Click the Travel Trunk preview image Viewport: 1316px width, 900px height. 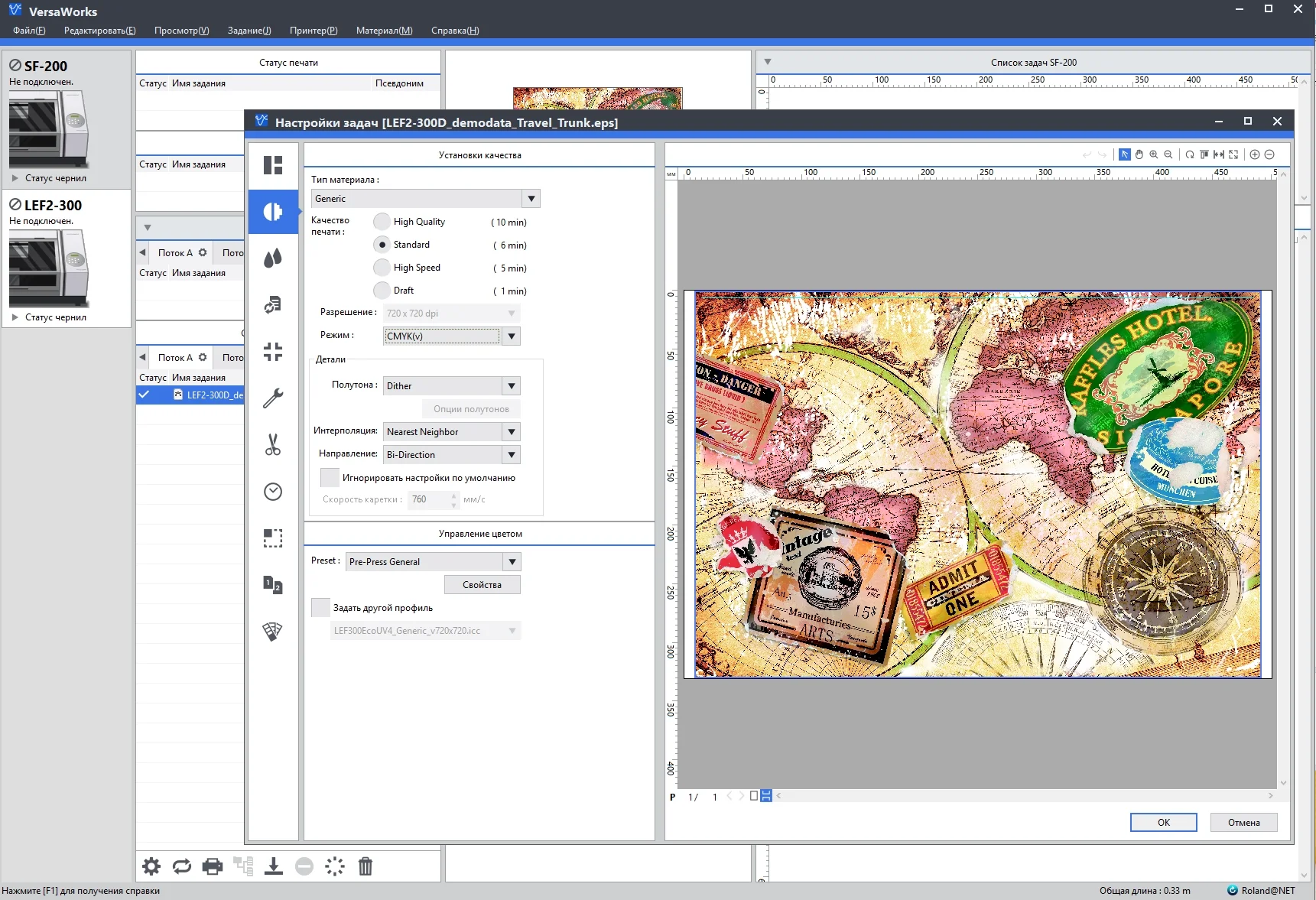[978, 484]
